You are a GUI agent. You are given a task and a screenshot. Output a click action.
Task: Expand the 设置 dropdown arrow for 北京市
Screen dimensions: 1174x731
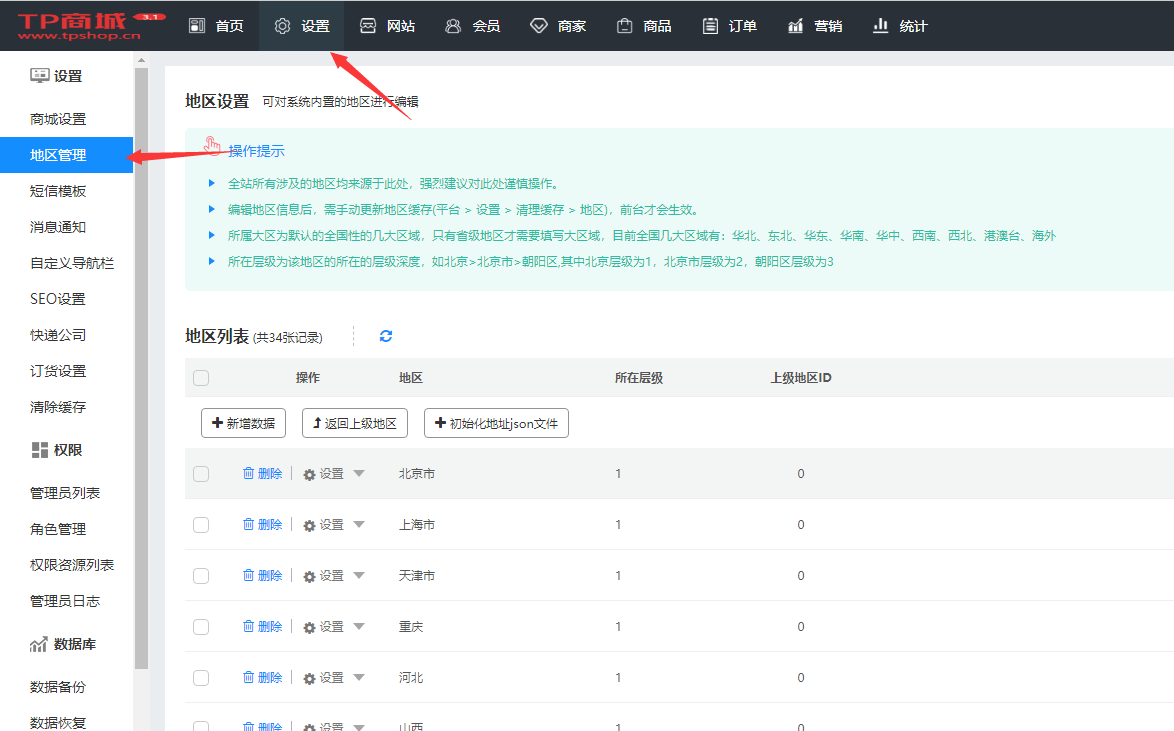(x=359, y=473)
